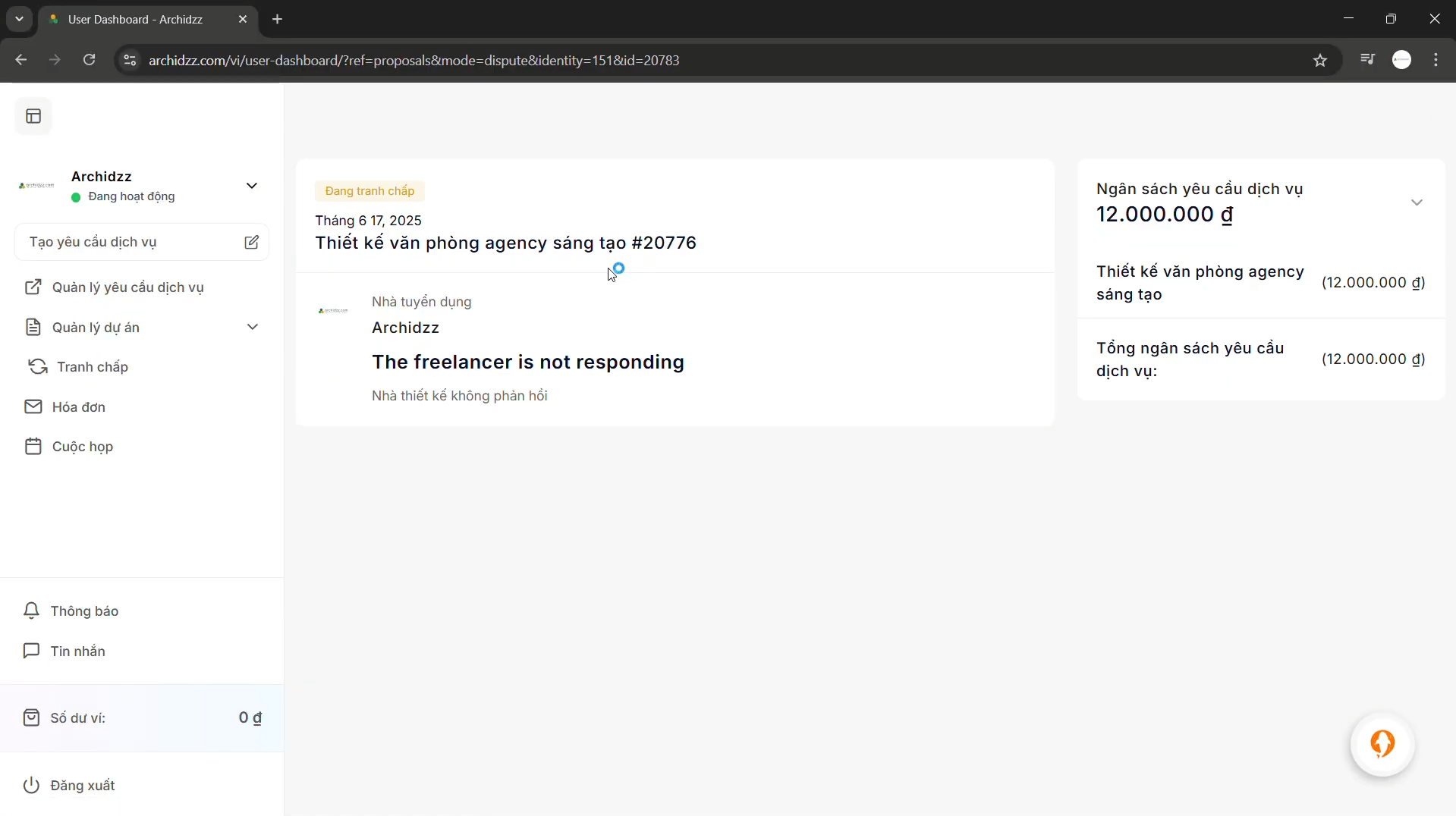The image size is (1456, 816).
Task: Go to Tranh chấp disputes page
Action: (92, 367)
